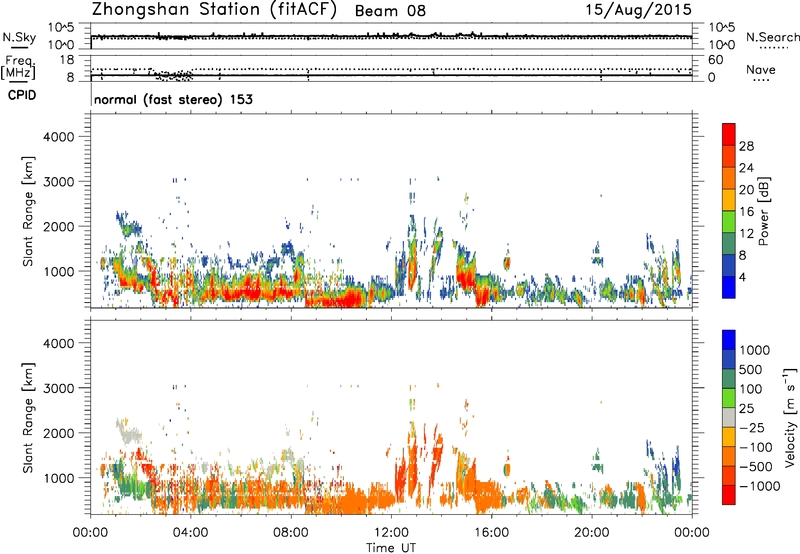
Task: Click the 'CPID' label
Action: coord(22,95)
